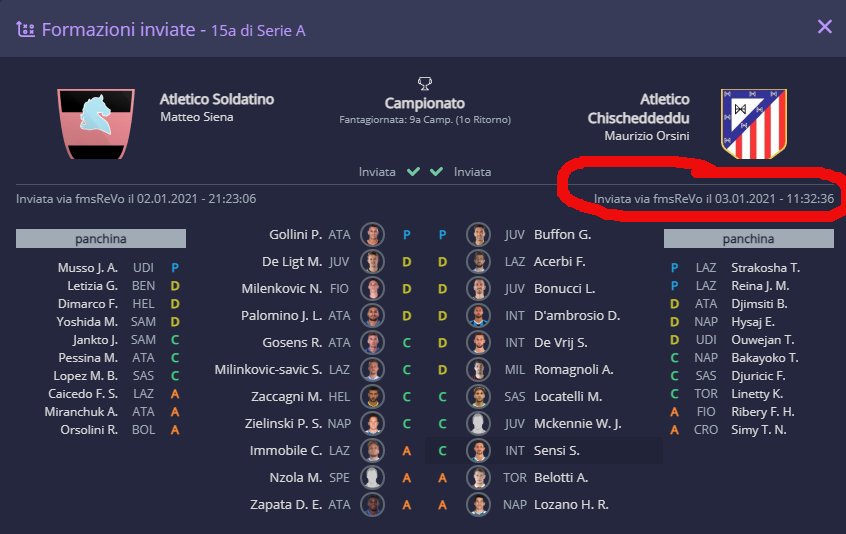The image size is (846, 534).
Task: Click Gollini P. player avatar
Action: point(373,235)
